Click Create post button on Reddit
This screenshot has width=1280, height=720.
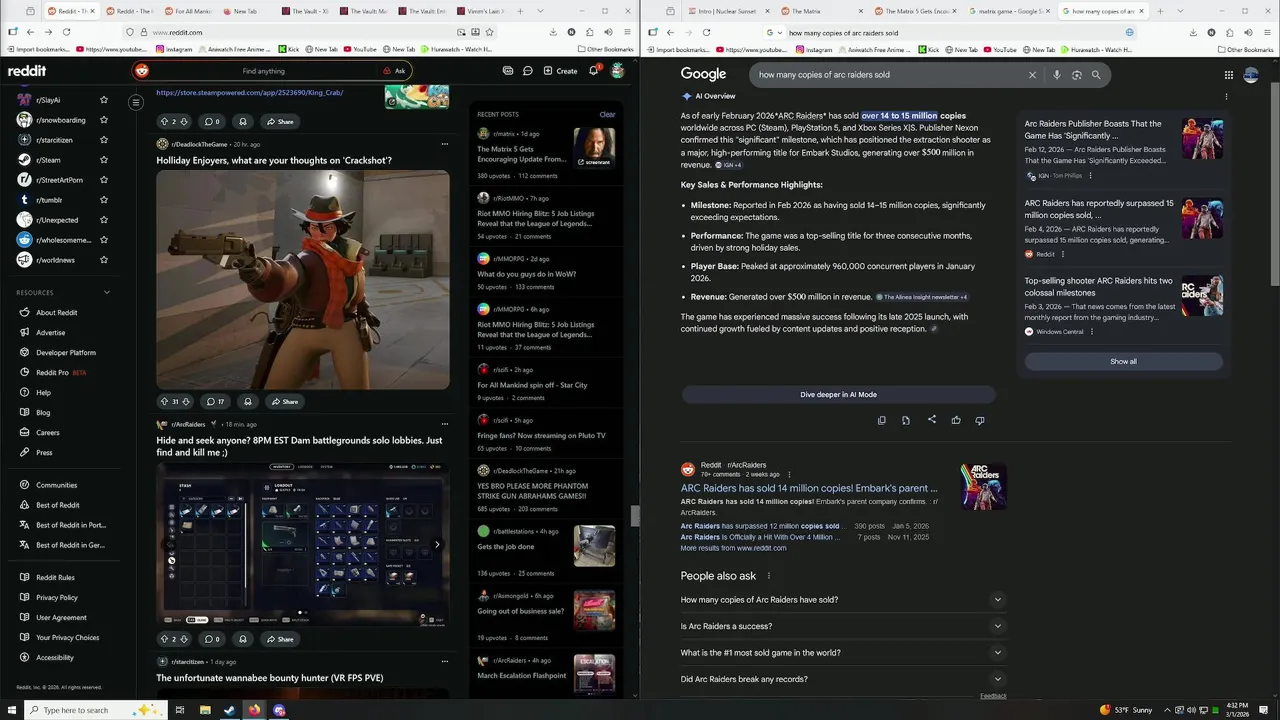pyautogui.click(x=560, y=71)
